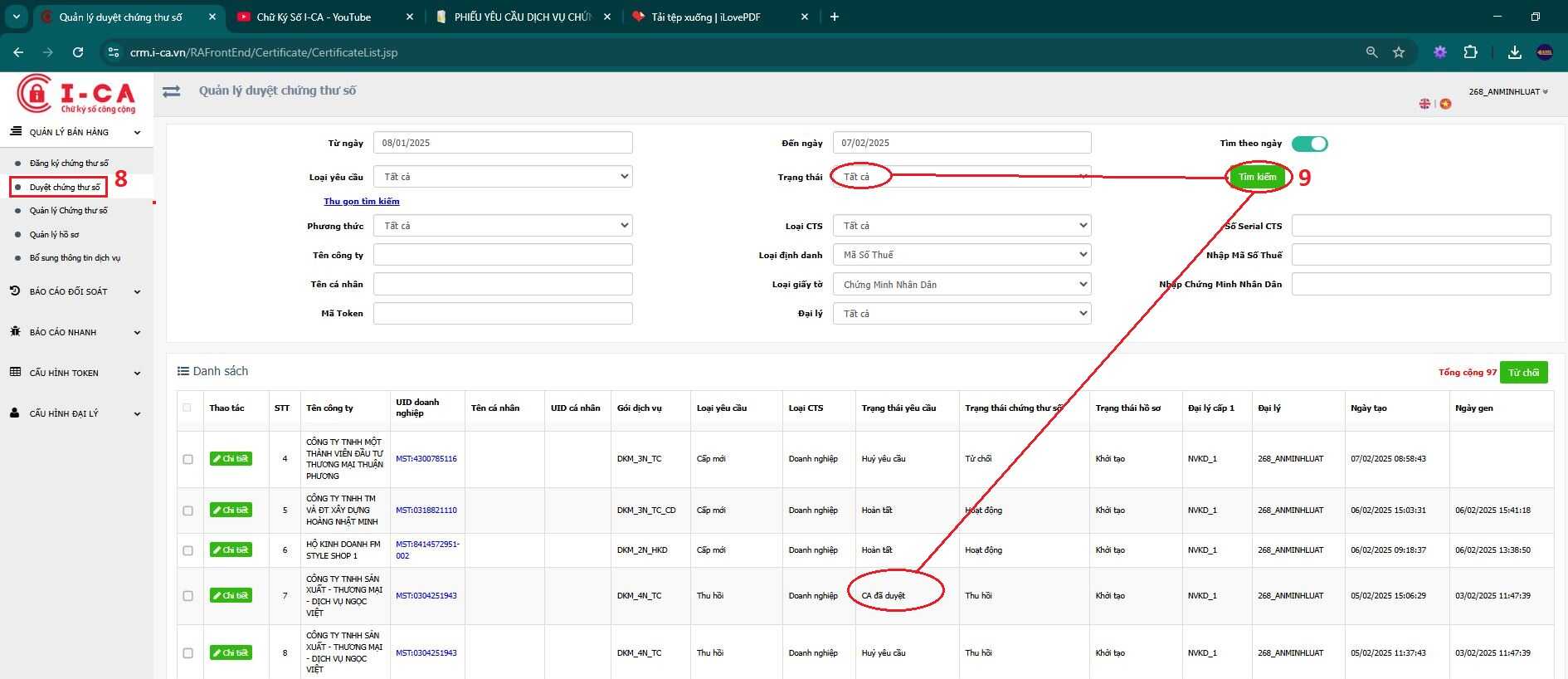Open the 'Loại CTS' dropdown
This screenshot has height=679, width=1568.
[x=962, y=226]
